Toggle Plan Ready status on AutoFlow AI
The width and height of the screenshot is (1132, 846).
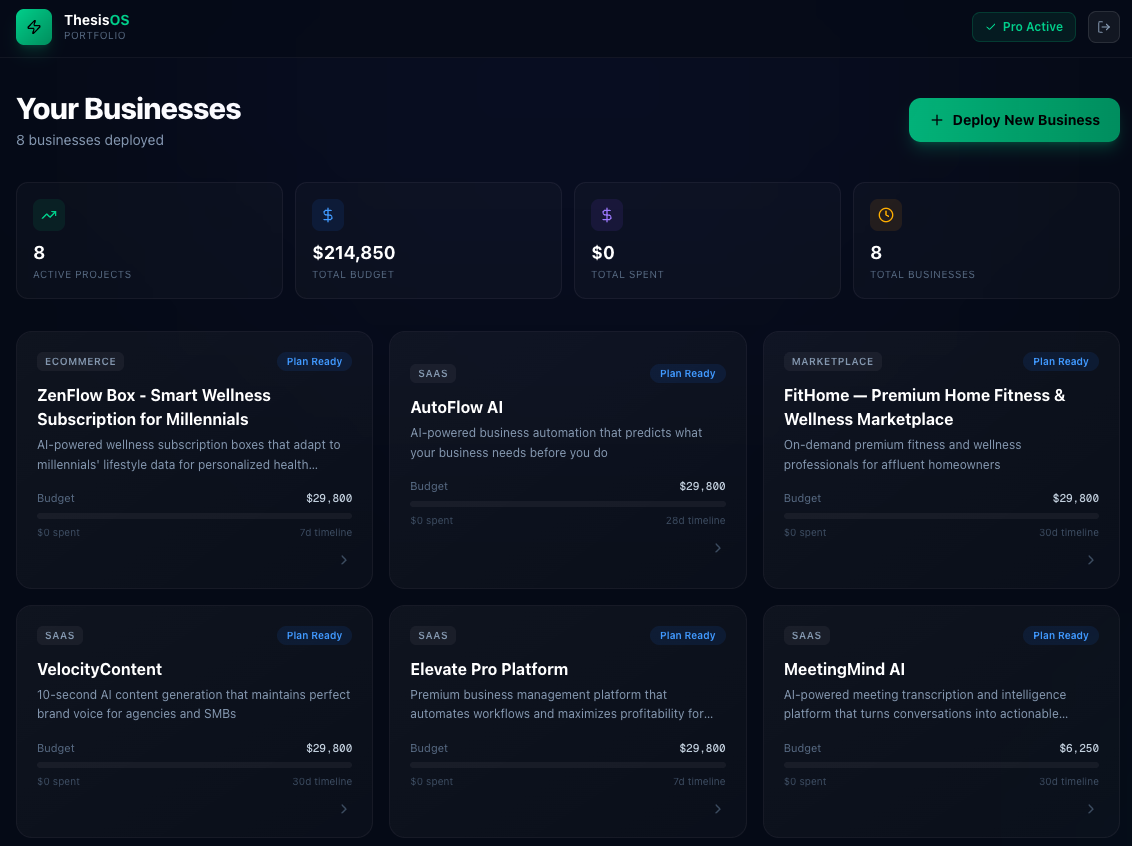pyautogui.click(x=687, y=373)
